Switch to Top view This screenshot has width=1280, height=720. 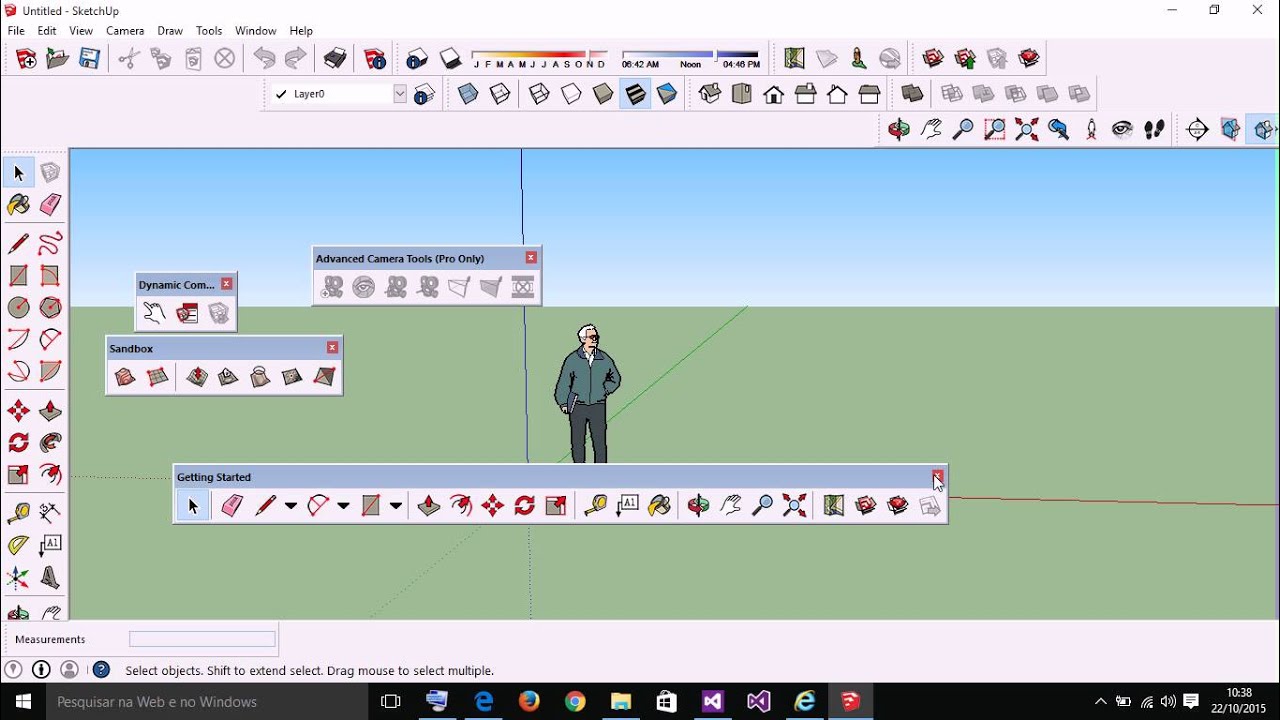(742, 94)
